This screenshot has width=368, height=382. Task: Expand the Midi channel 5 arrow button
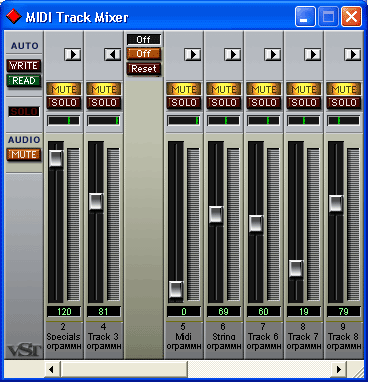[192, 54]
